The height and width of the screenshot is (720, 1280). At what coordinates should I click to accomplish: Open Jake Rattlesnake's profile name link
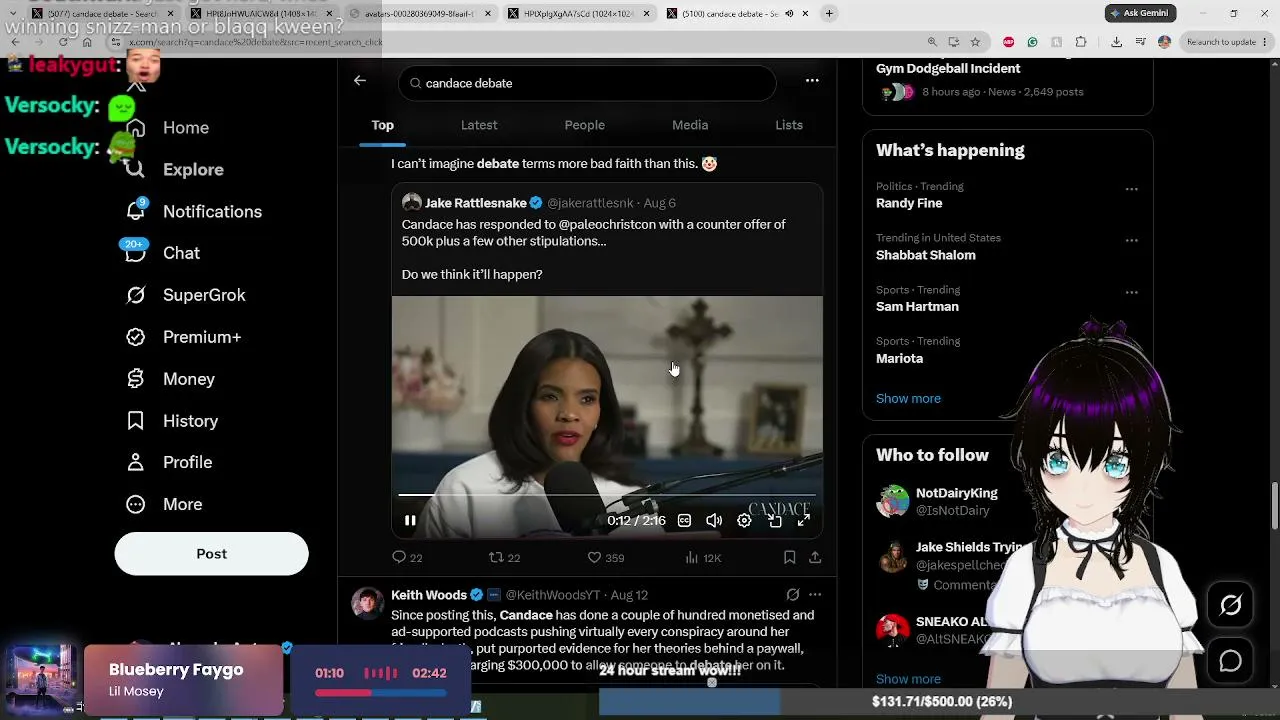point(476,203)
